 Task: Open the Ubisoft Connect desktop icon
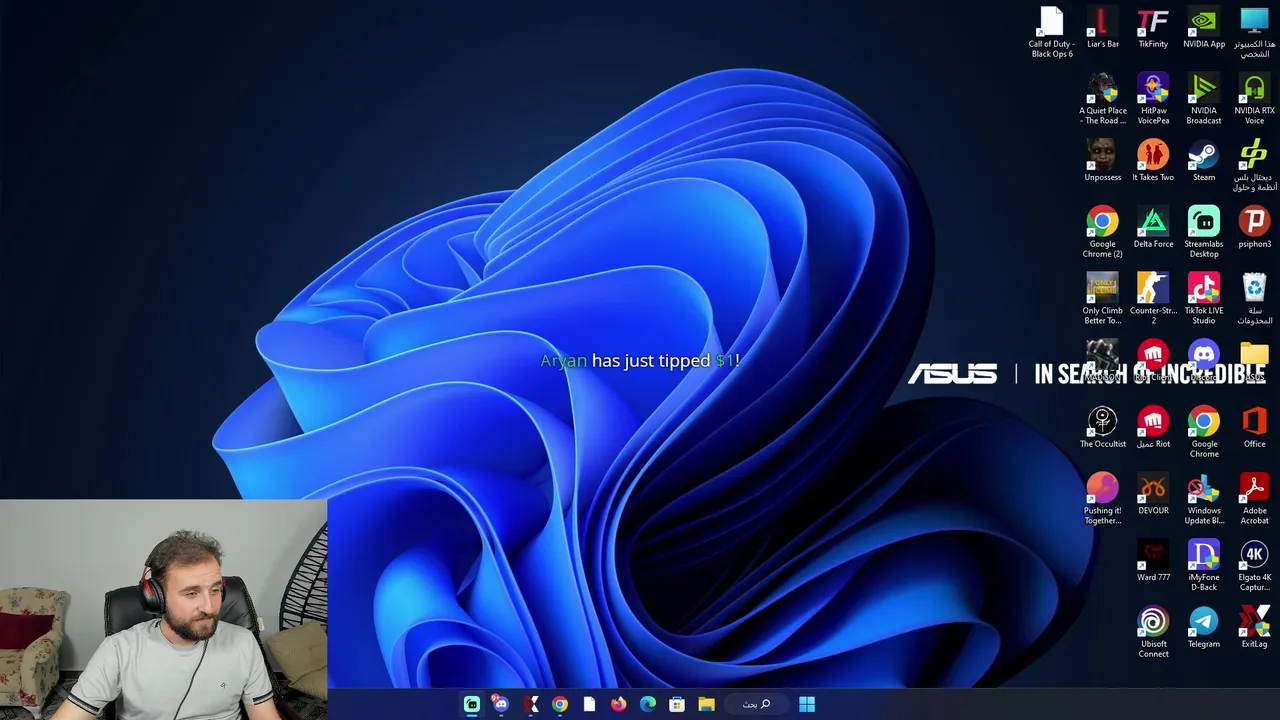pyautogui.click(x=1153, y=632)
